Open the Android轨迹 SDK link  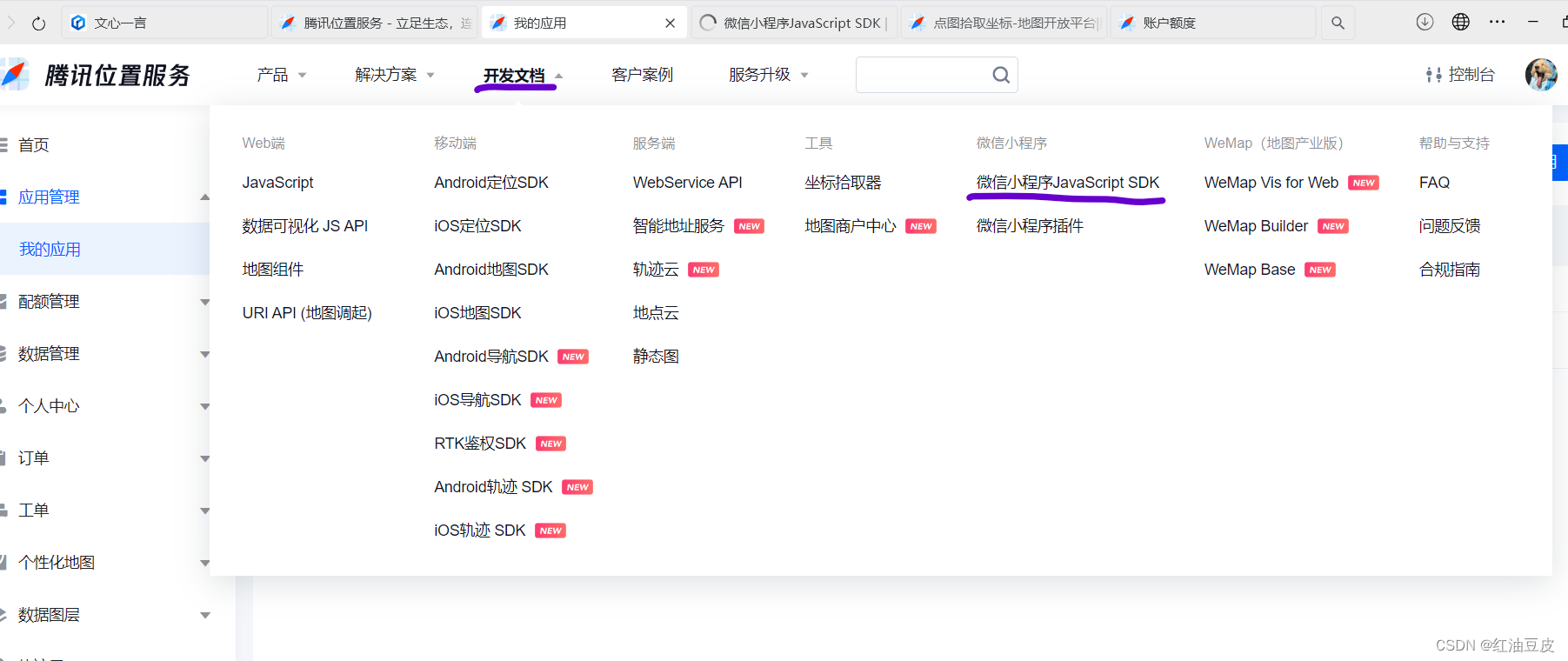tap(493, 487)
